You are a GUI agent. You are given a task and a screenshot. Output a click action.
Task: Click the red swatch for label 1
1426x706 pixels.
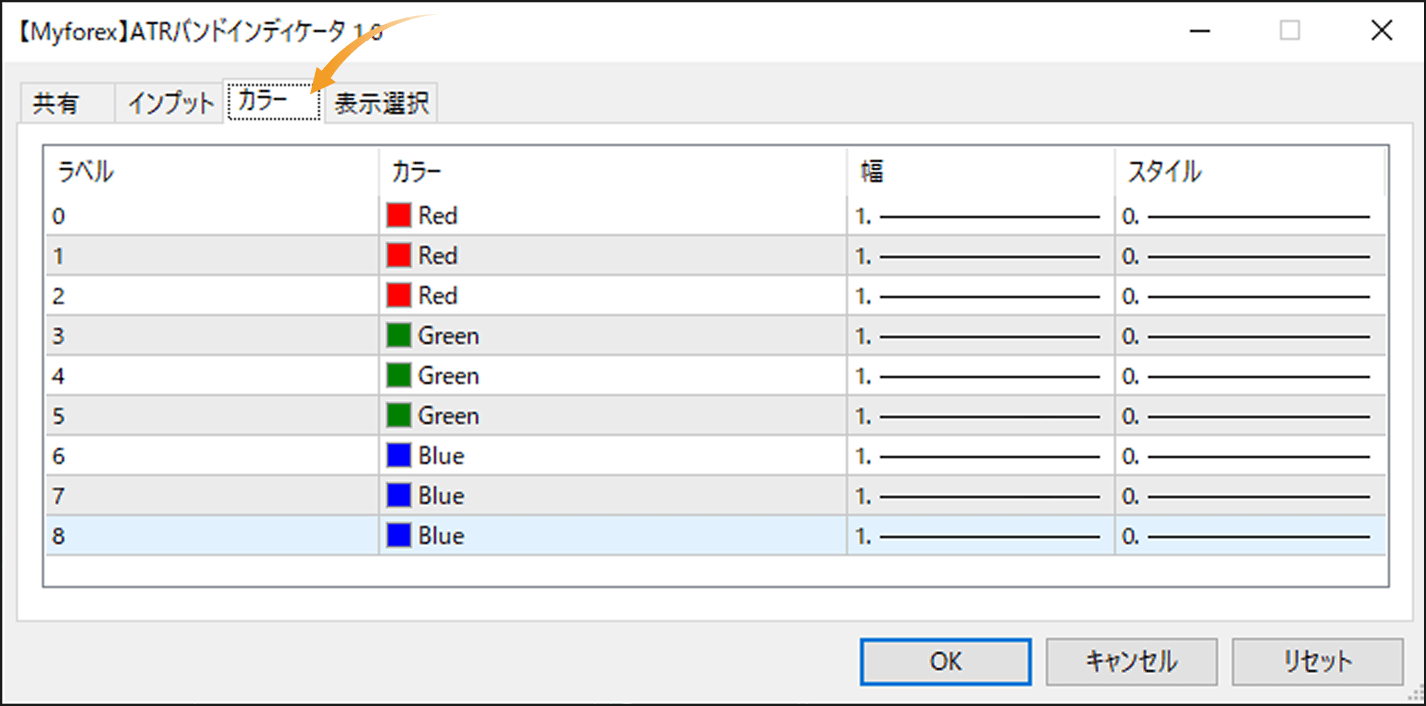399,255
